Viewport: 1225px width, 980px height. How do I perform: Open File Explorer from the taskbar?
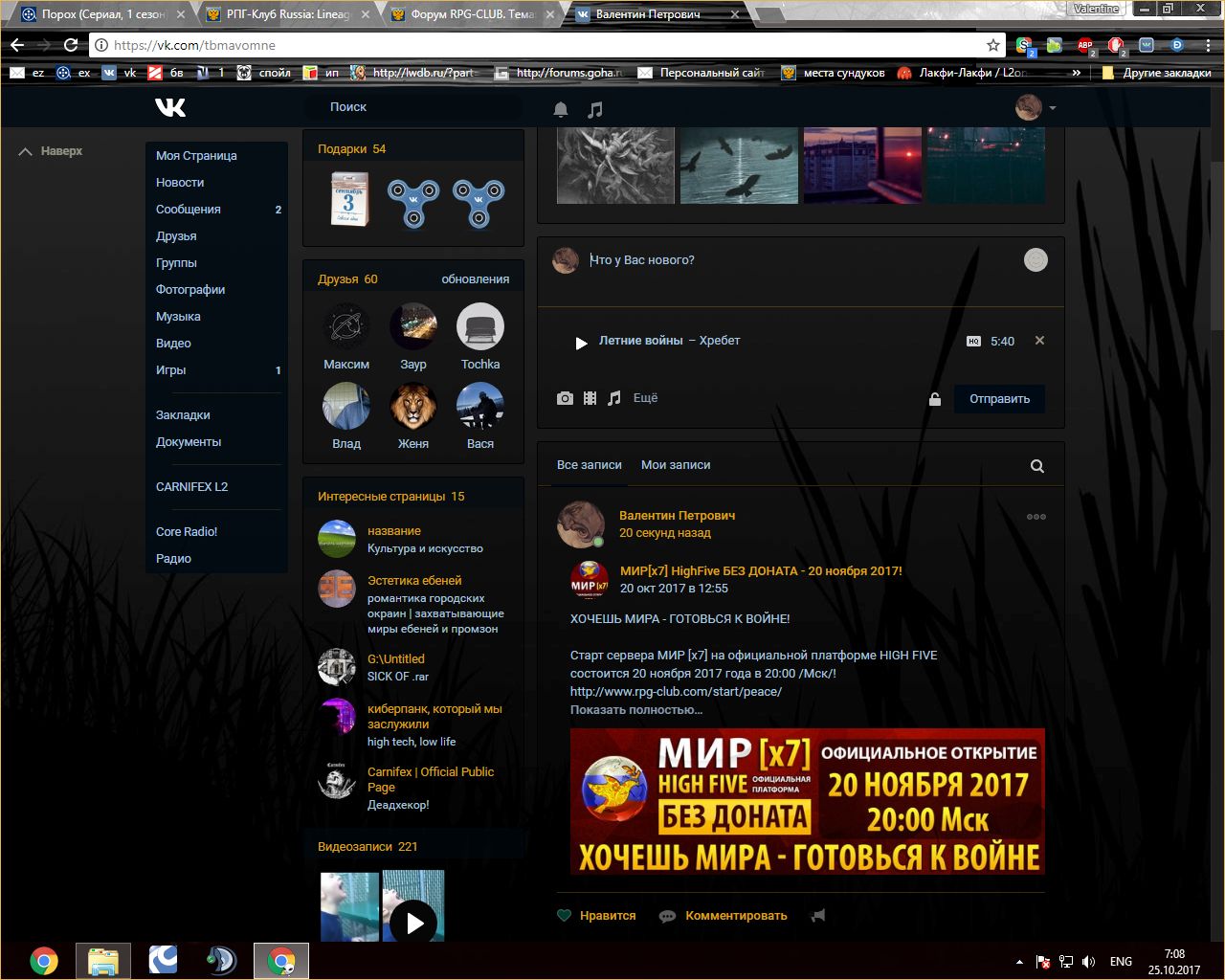point(103,960)
